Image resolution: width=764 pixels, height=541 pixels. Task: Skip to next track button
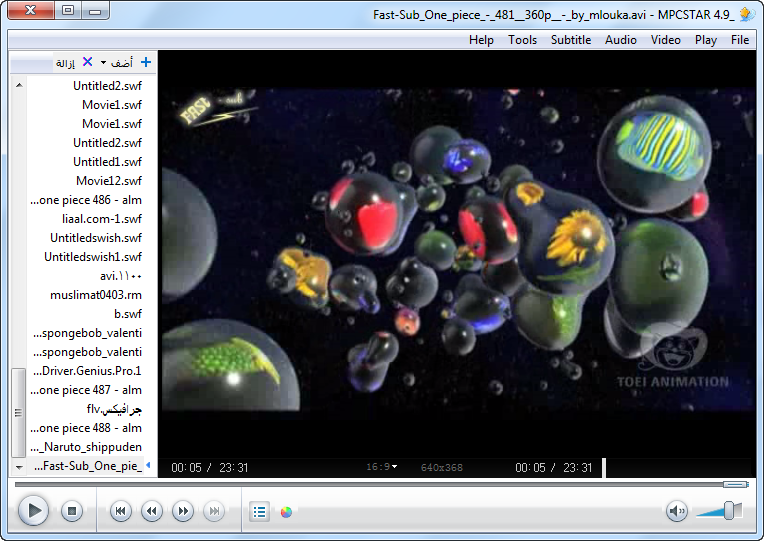tap(214, 511)
